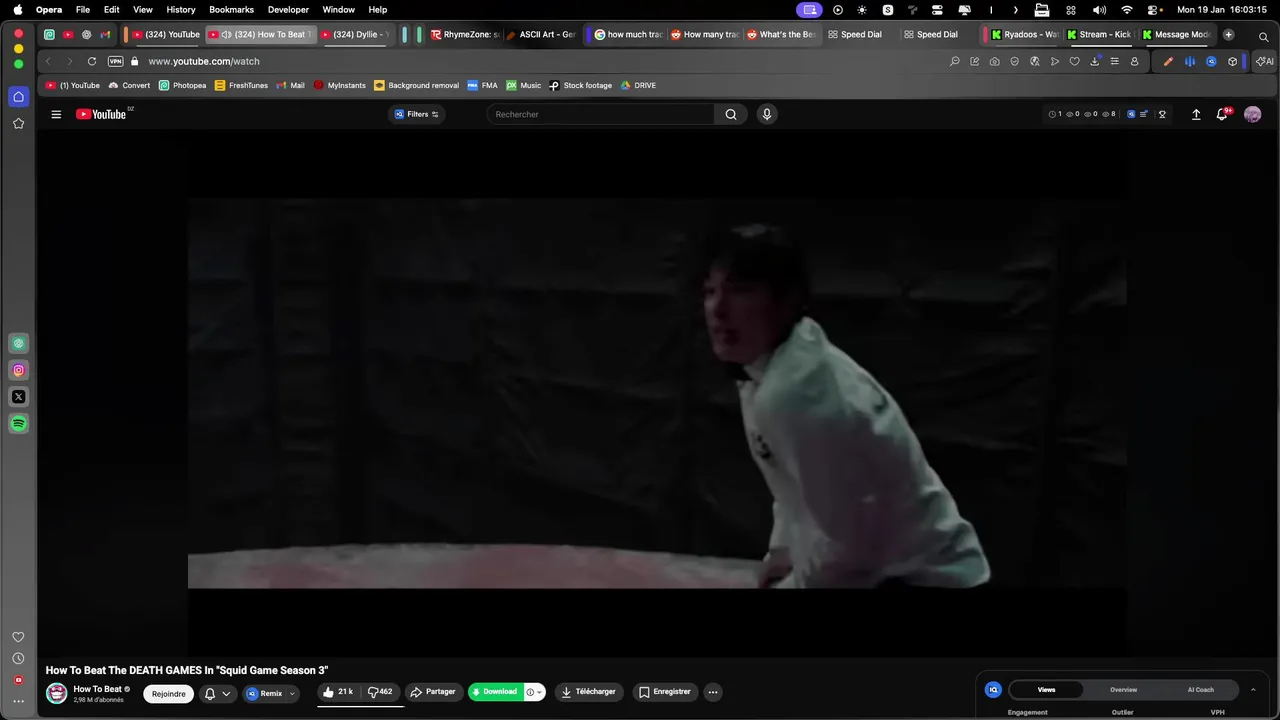
Task: Click the YouTube logo home link
Action: [101, 114]
